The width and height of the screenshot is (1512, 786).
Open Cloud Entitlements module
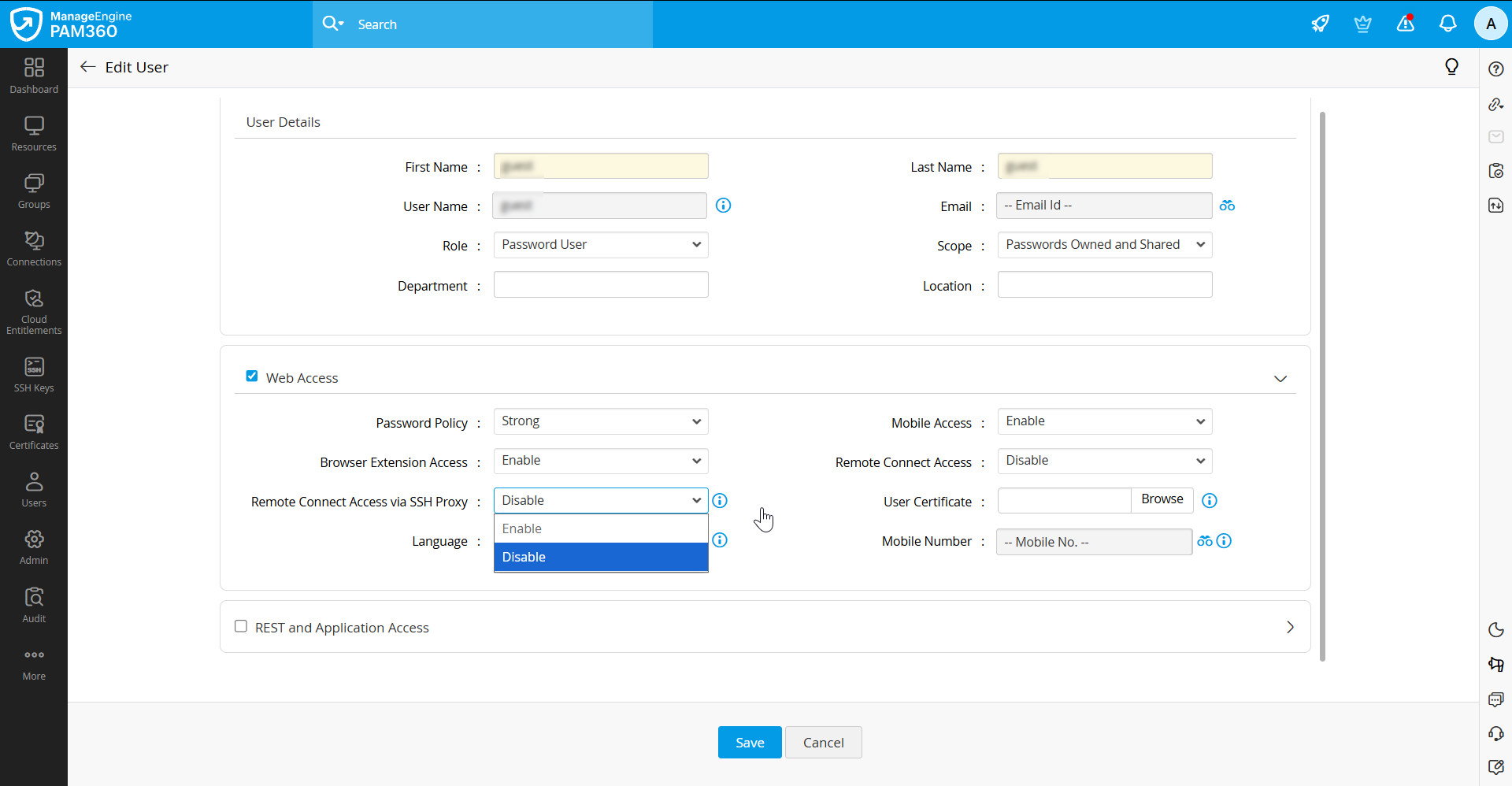34,311
